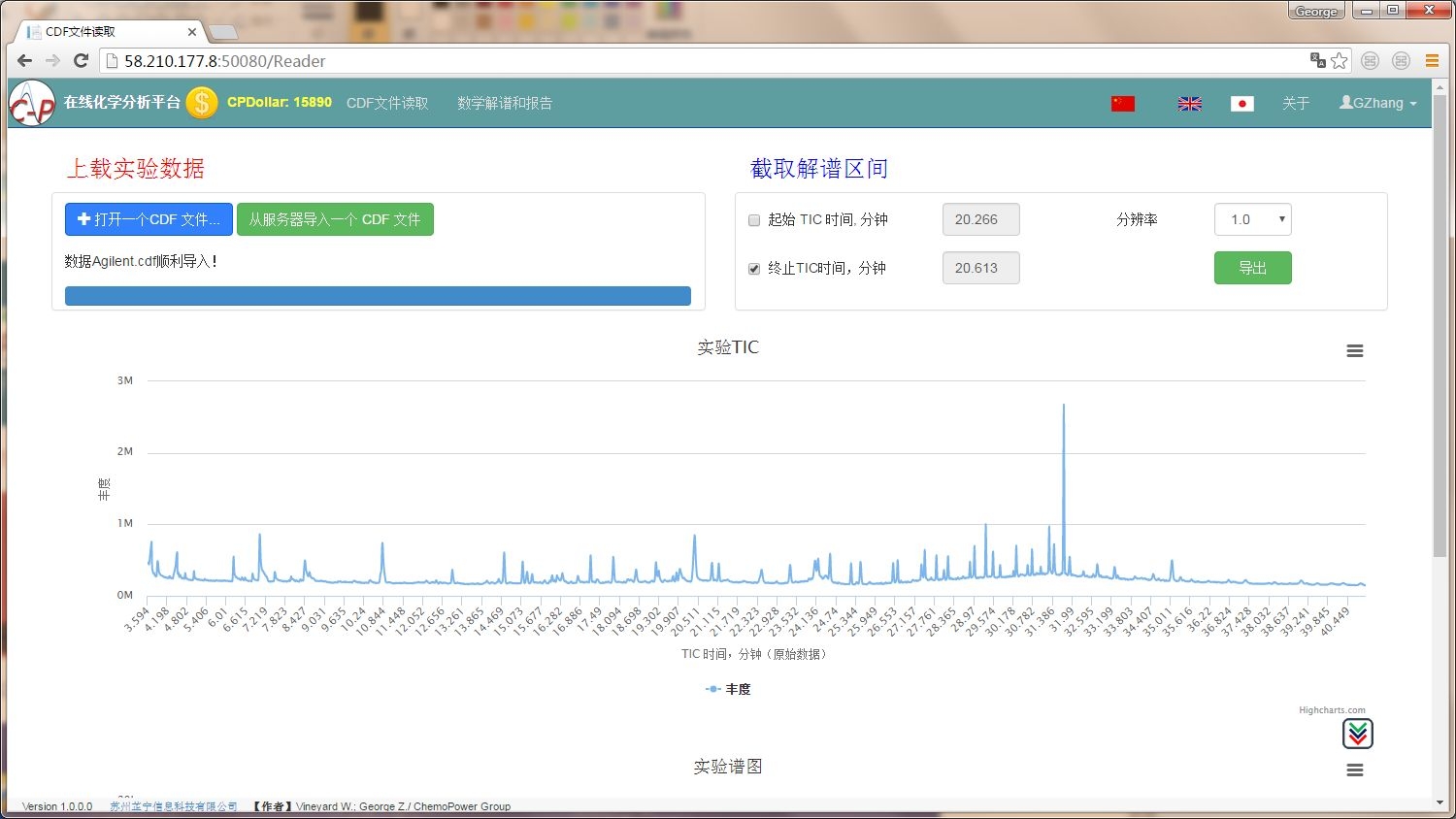Click the blue upload progress bar

tap(378, 296)
